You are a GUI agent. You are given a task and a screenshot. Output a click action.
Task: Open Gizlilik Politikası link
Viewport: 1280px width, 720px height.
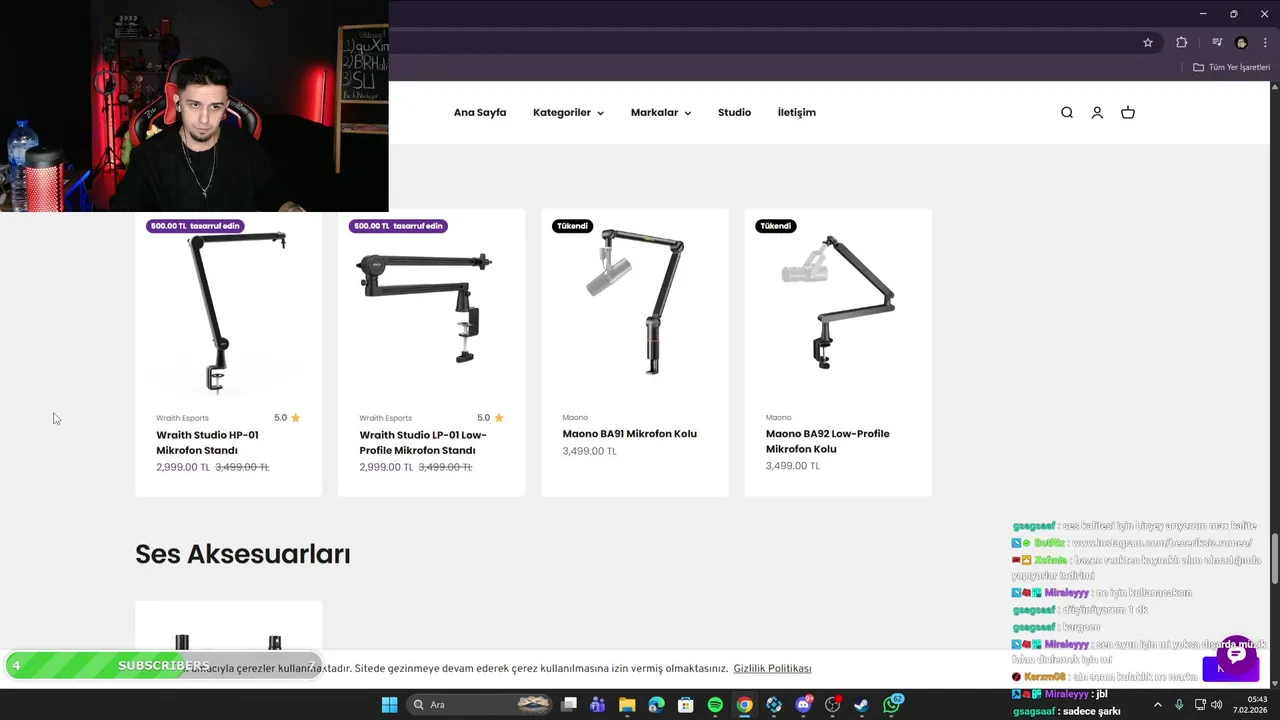tap(772, 668)
